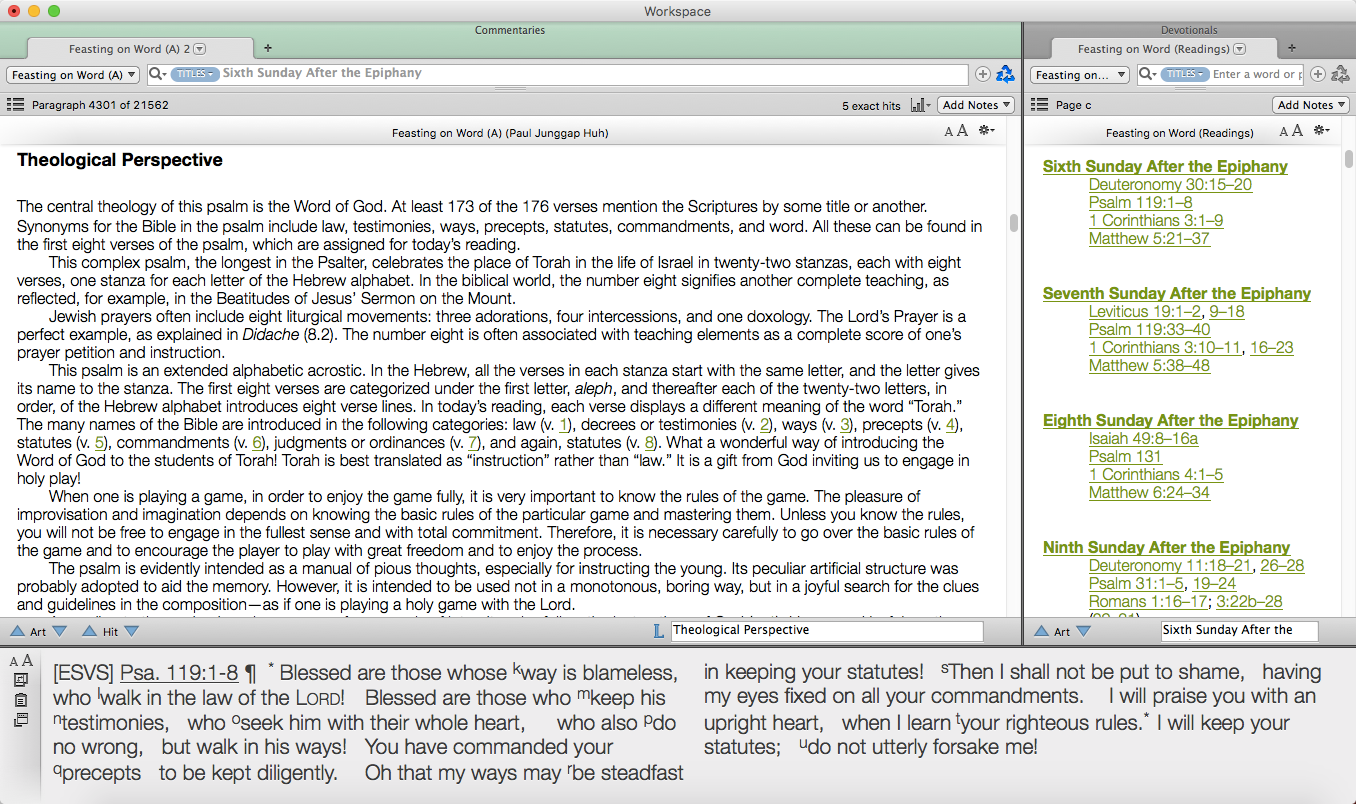The width and height of the screenshot is (1356, 804).
Task: Jump to next Hit
Action: [131, 631]
